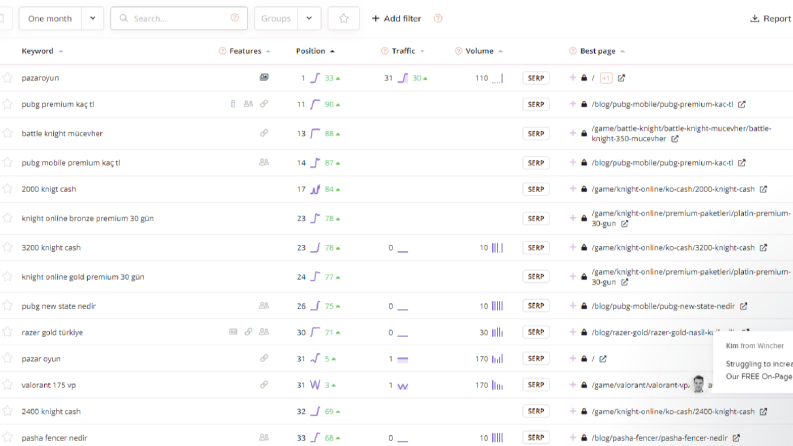The height and width of the screenshot is (446, 793).
Task: Open Traffic column help icon
Action: click(384, 51)
